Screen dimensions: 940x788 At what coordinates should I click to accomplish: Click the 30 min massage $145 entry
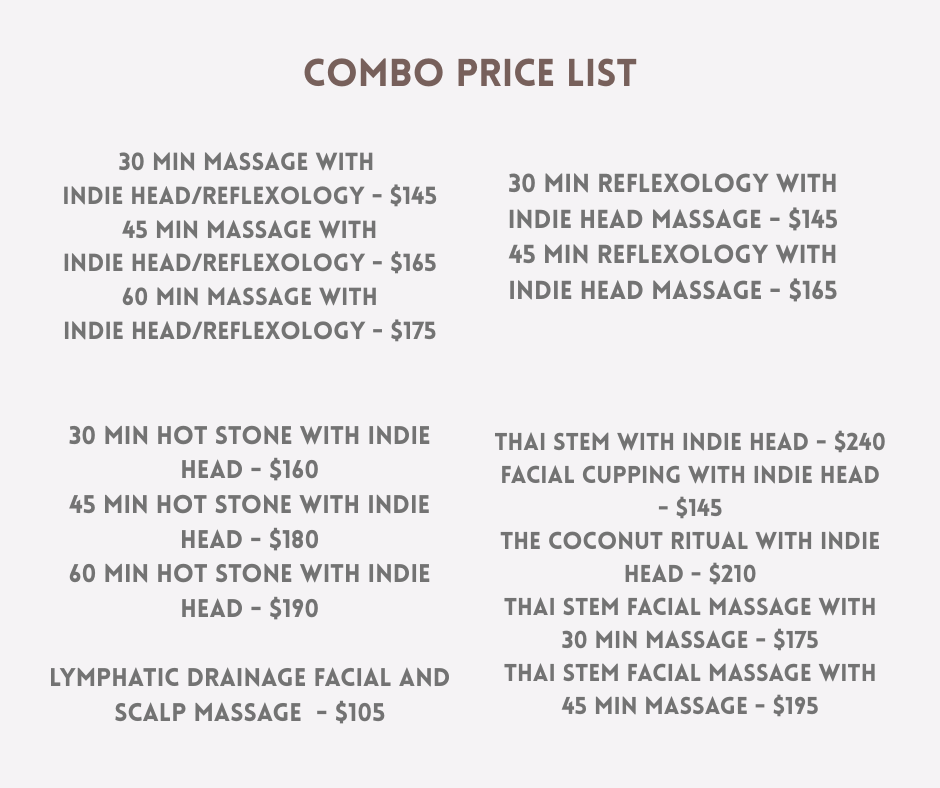pyautogui.click(x=249, y=178)
